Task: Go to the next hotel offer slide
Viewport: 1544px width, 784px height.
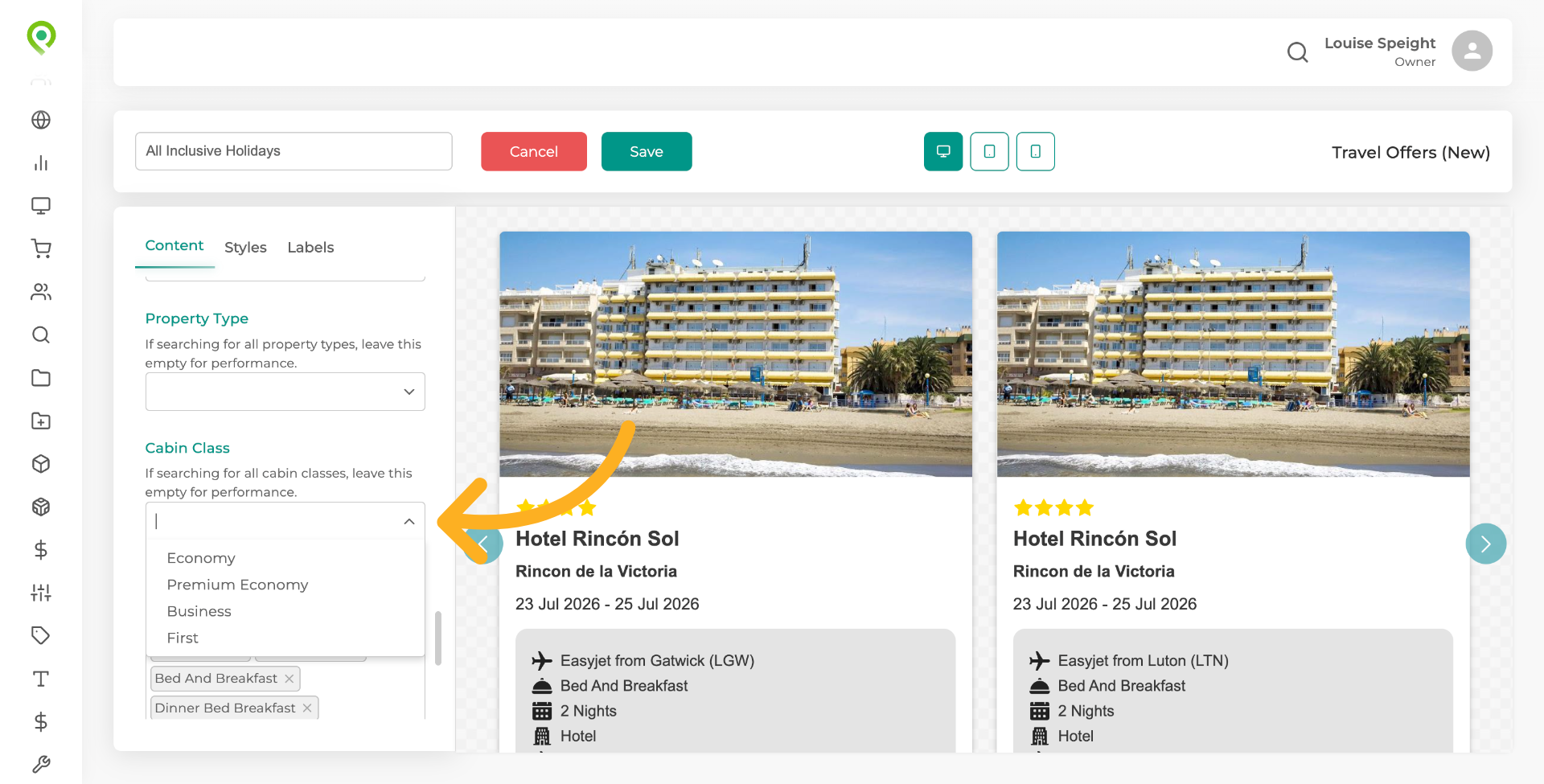Action: point(1485,544)
